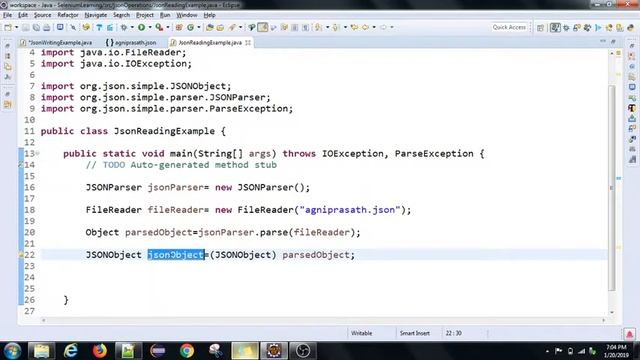
Task: Click the warning marker on line 22
Action: point(20,255)
